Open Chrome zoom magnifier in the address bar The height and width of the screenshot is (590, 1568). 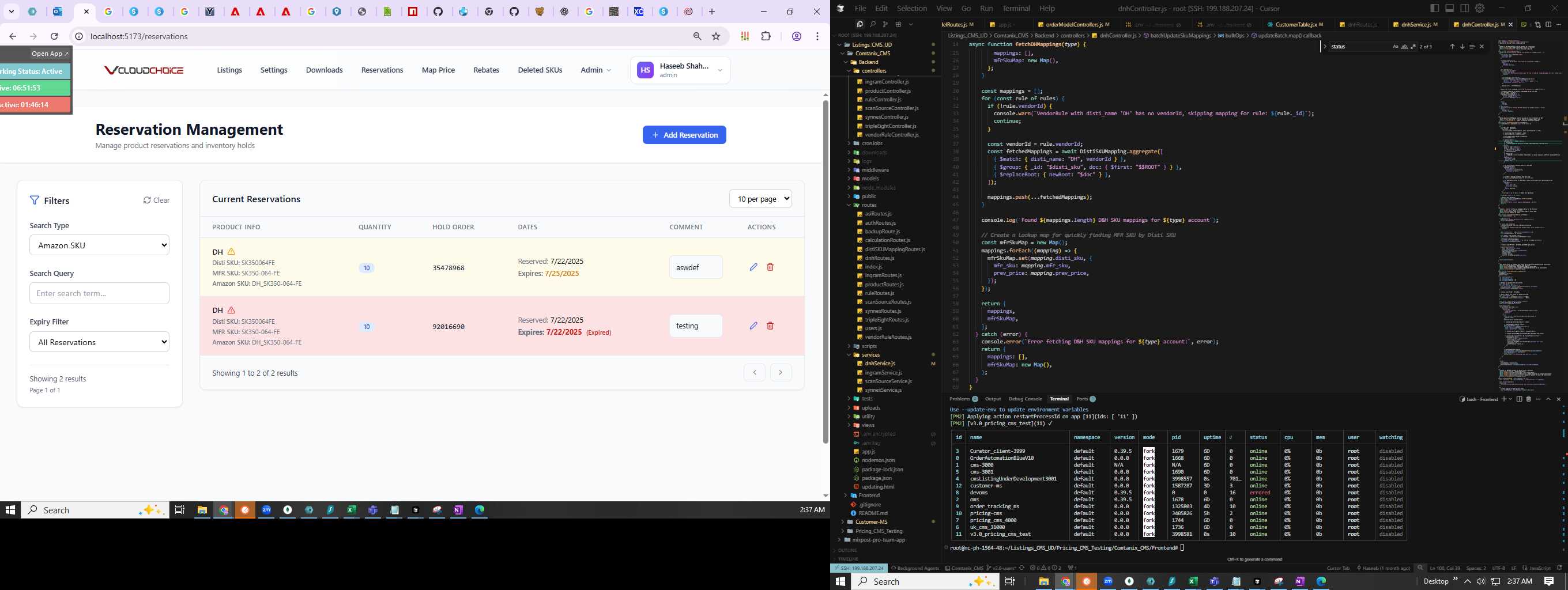[698, 36]
